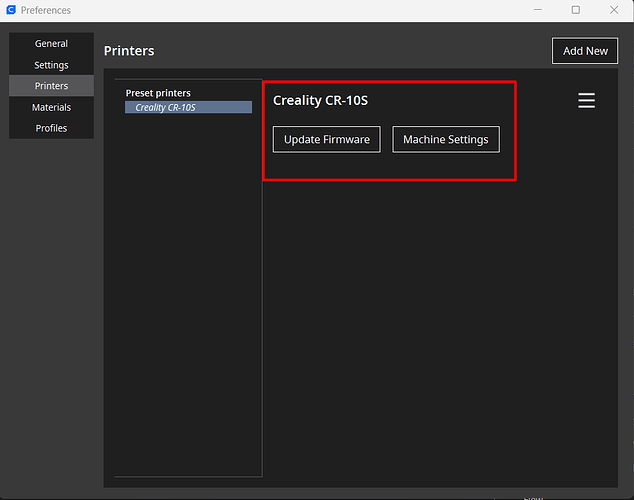Click the Creality app icon in the title bar
Screen dimensions: 634x500
11,10
